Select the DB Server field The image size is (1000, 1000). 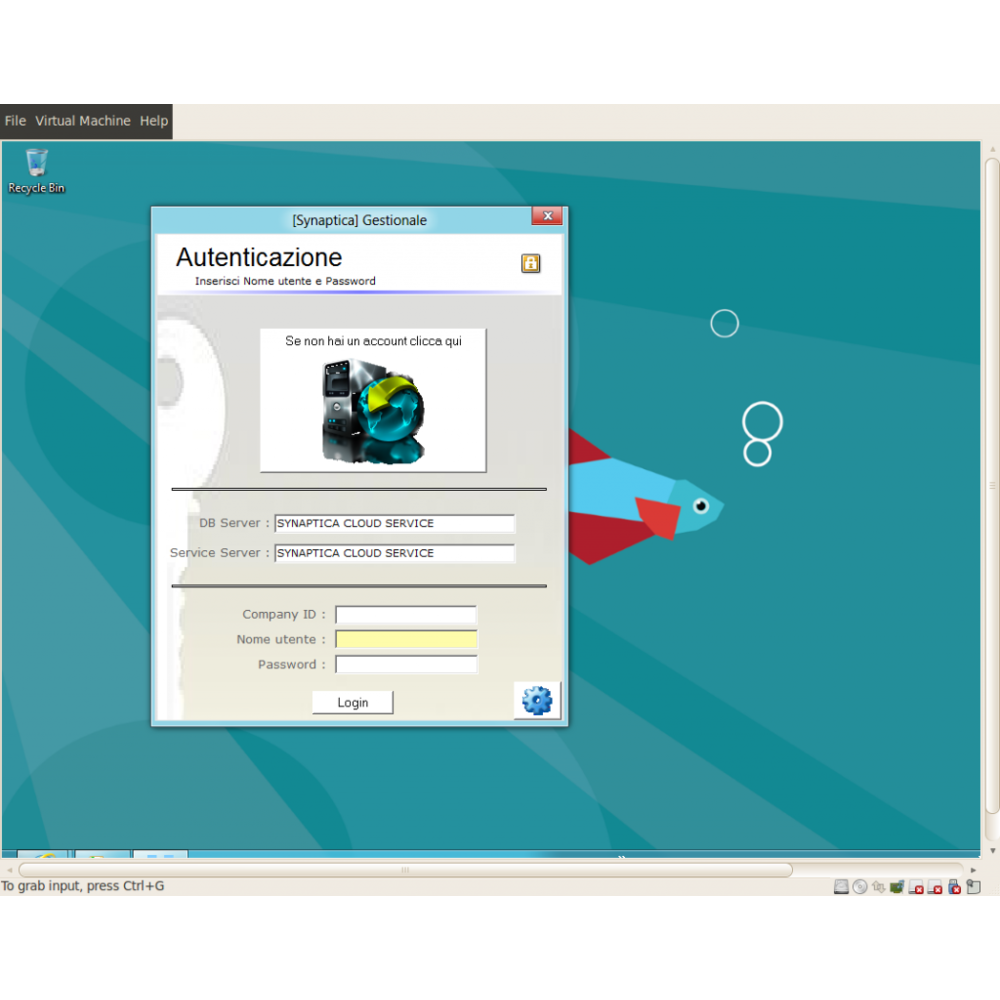(x=394, y=523)
